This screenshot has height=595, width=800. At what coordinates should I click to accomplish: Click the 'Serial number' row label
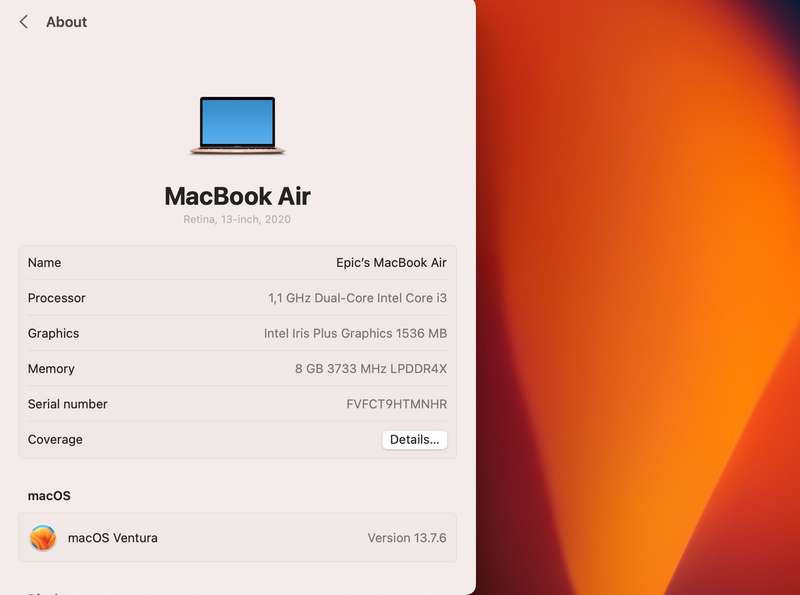67,404
